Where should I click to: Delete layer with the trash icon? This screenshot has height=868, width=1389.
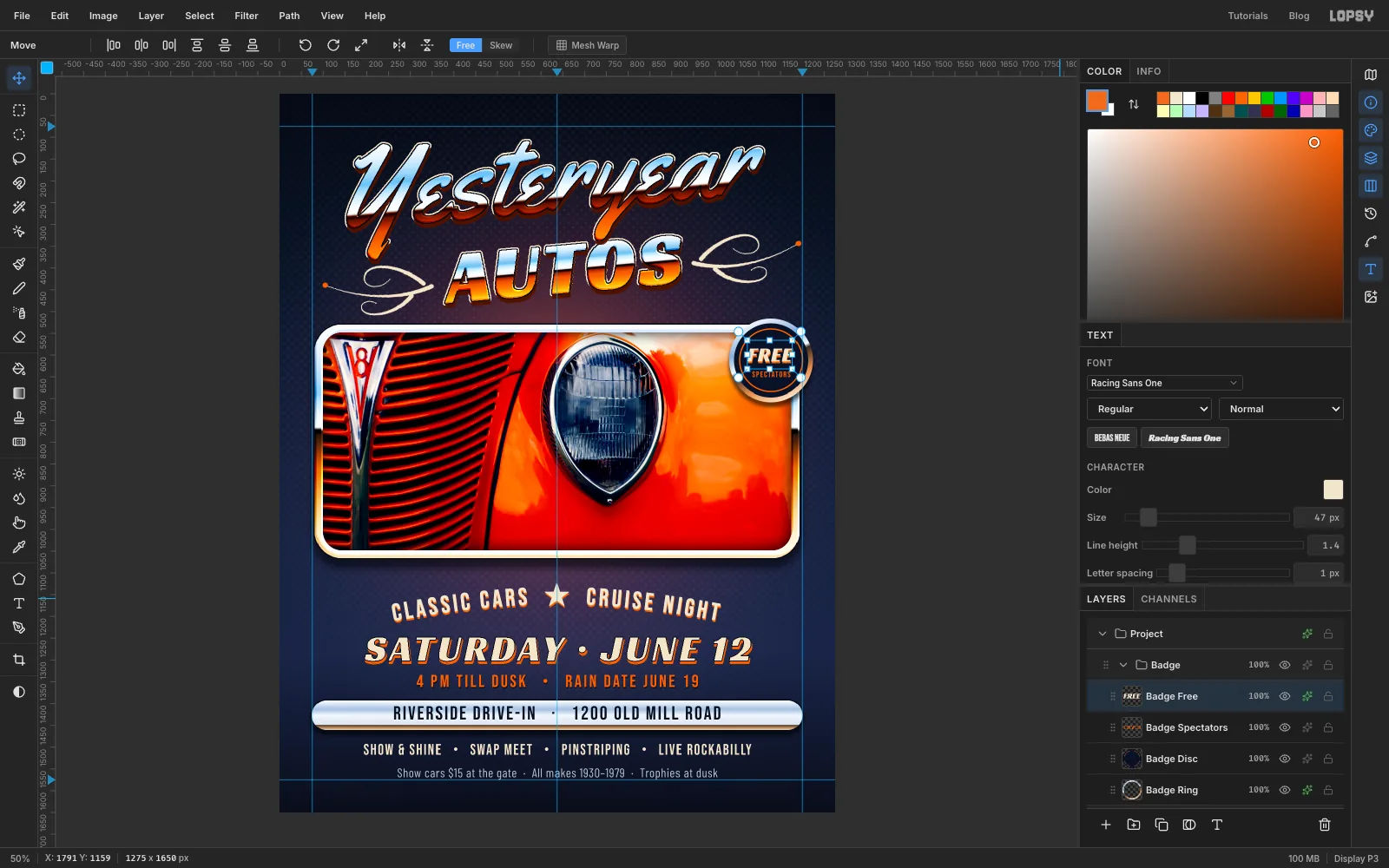[x=1325, y=825]
